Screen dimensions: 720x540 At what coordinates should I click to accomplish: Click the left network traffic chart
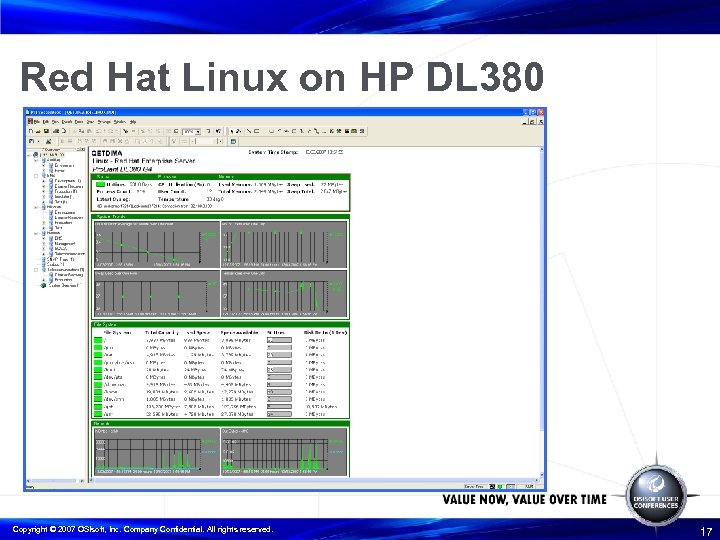coord(157,452)
